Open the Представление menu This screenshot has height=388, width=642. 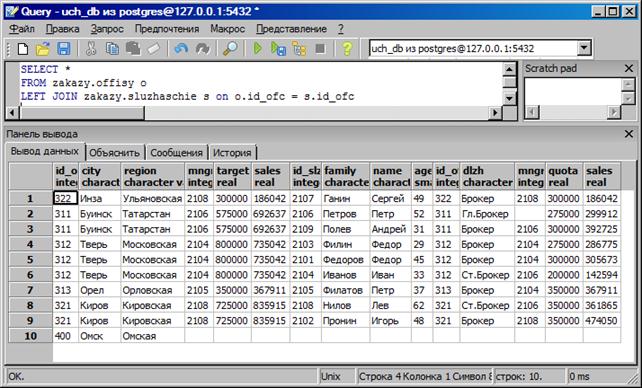[x=292, y=29]
